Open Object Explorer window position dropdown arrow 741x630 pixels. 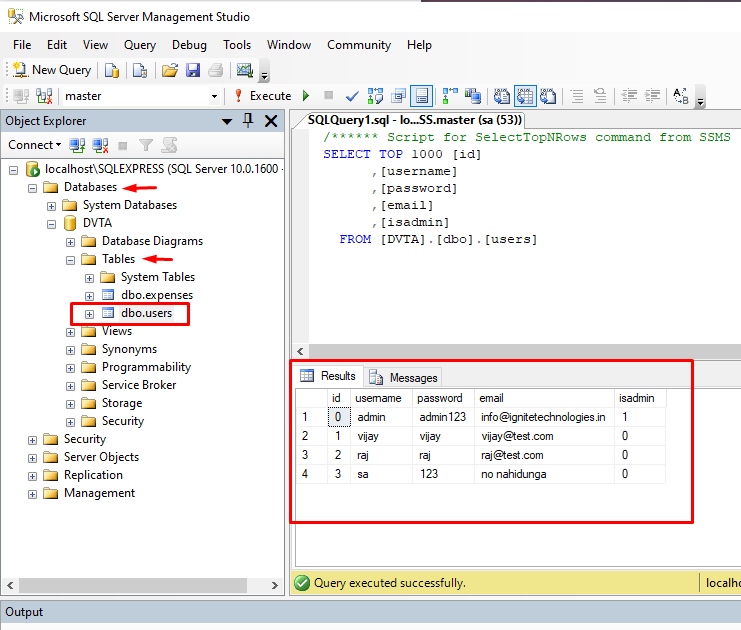pyautogui.click(x=227, y=121)
